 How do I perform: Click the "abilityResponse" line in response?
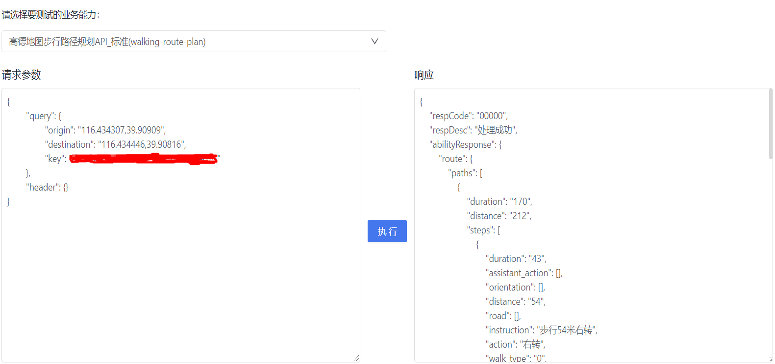467,145
